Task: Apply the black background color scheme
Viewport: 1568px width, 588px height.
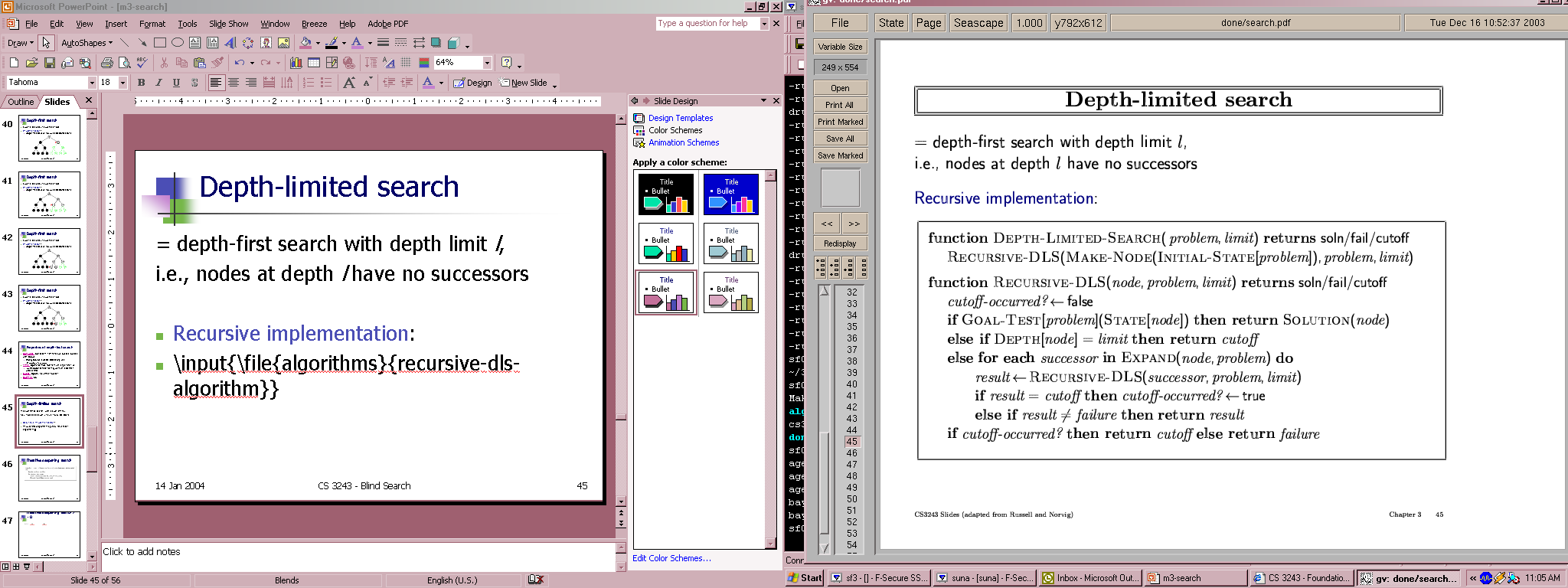Action: click(666, 194)
